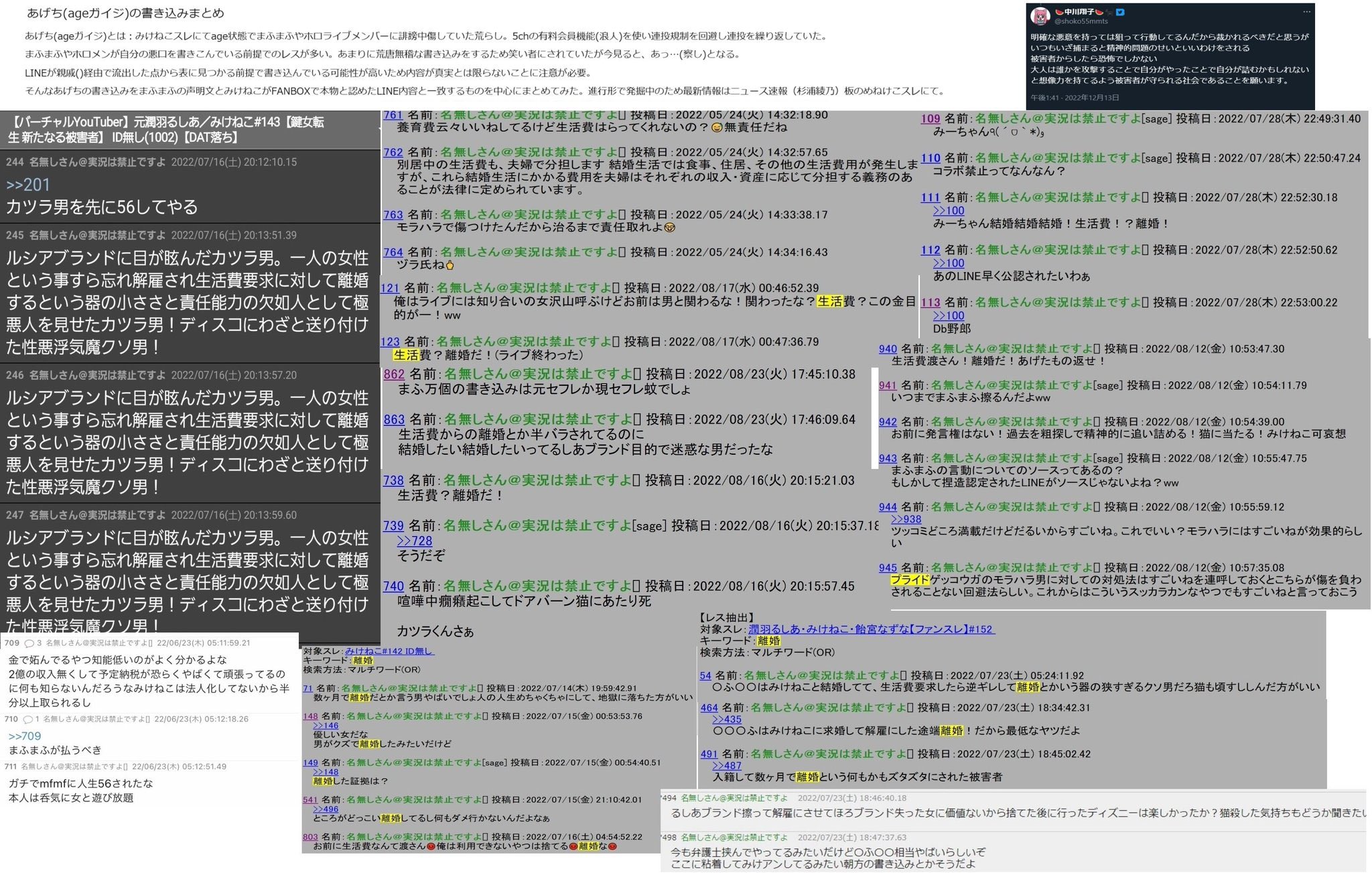Click the pink-haired avatar in the tweet
Image resolution: width=1372 pixels, height=873 pixels.
pyautogui.click(x=1040, y=16)
